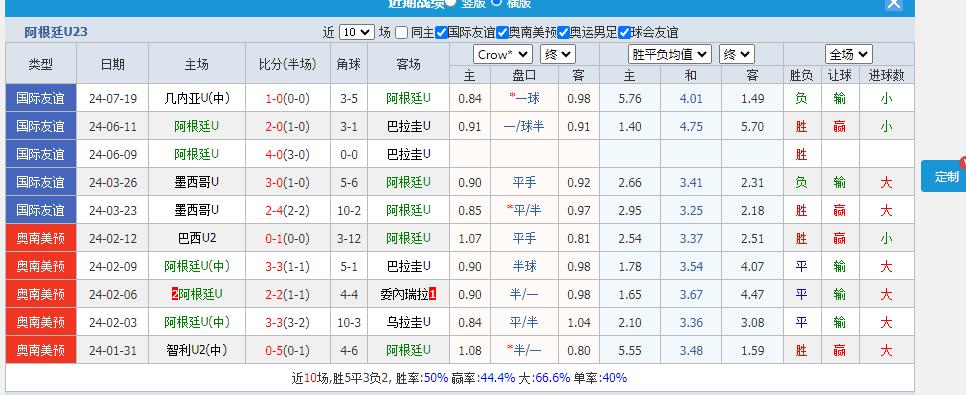Open the match count dropdown showing 10
Screen dimensions: 966x395
pos(357,32)
